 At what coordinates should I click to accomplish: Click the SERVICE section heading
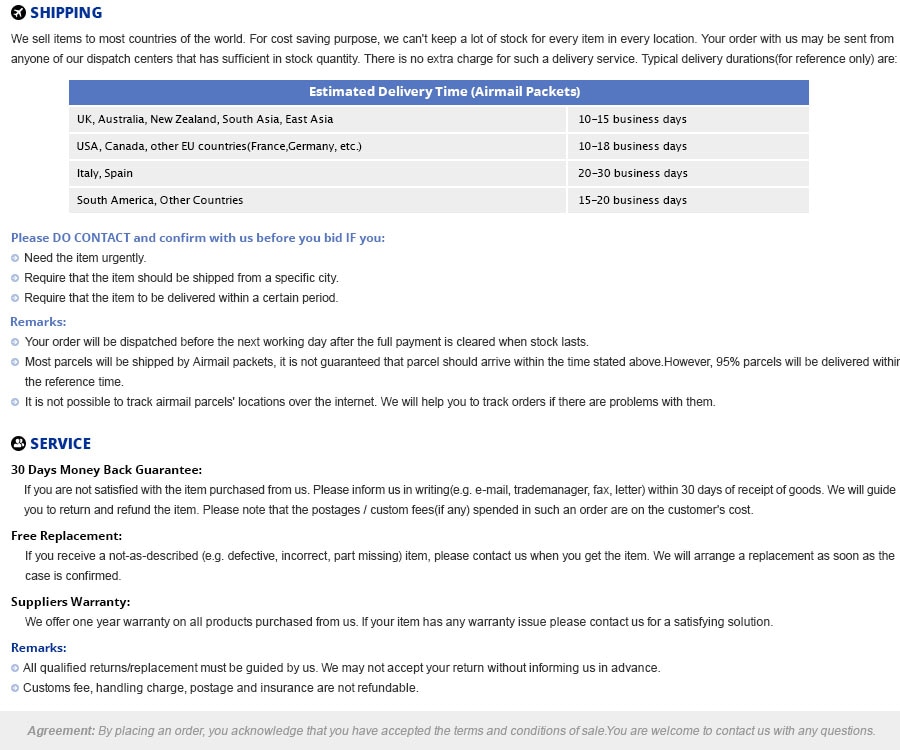tap(60, 444)
